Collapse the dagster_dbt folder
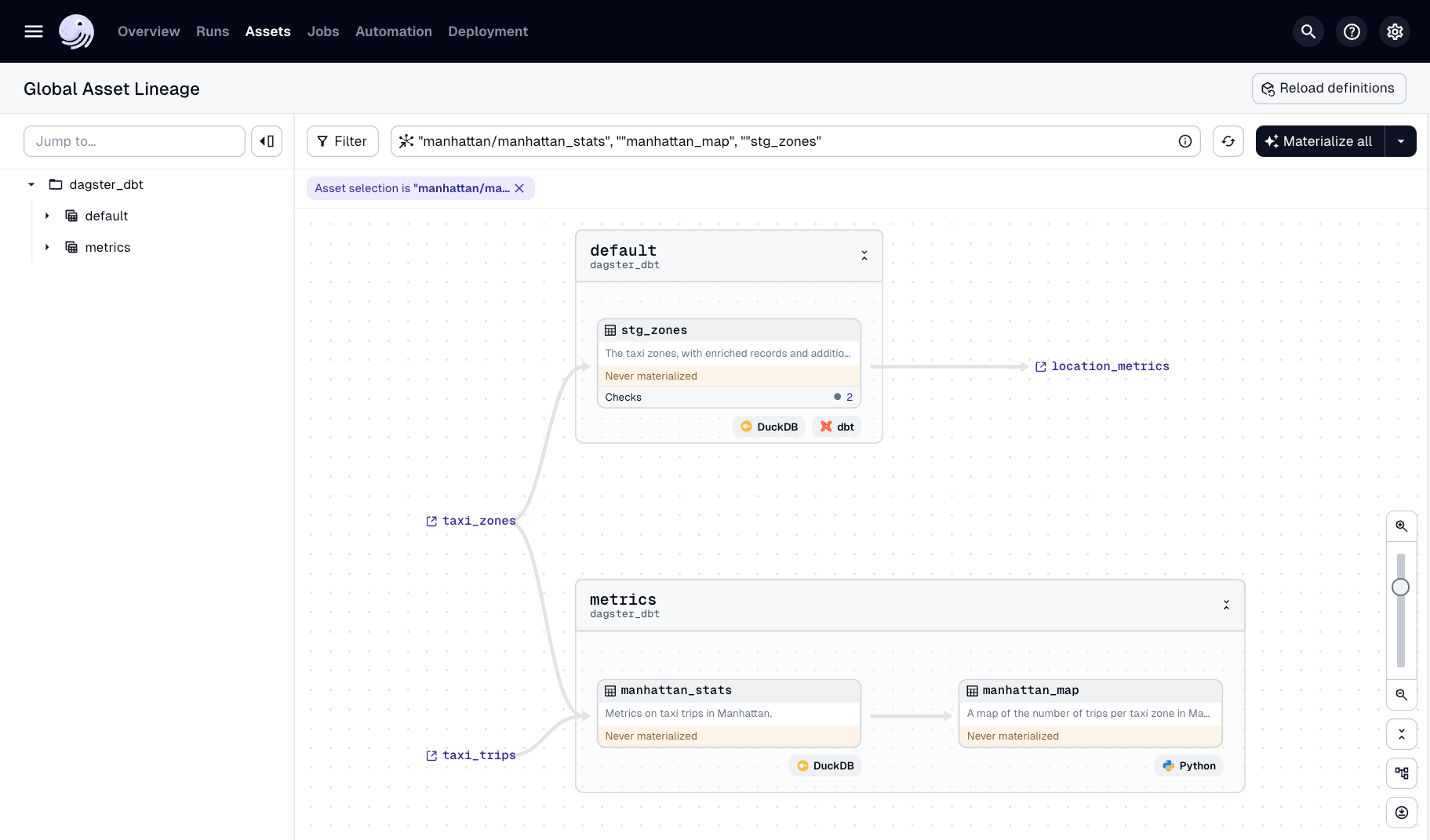 click(x=31, y=184)
